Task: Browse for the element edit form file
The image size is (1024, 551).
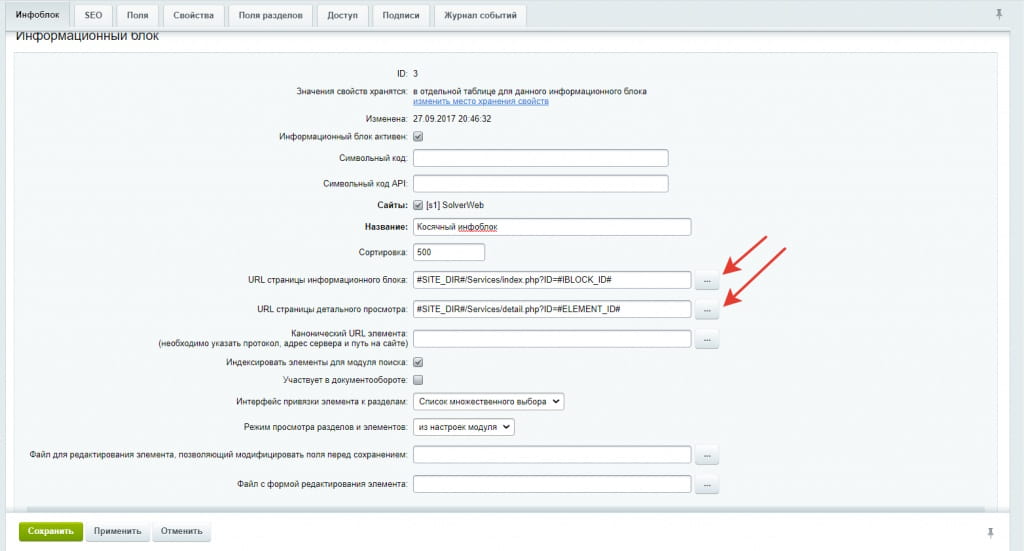Action: coord(706,485)
